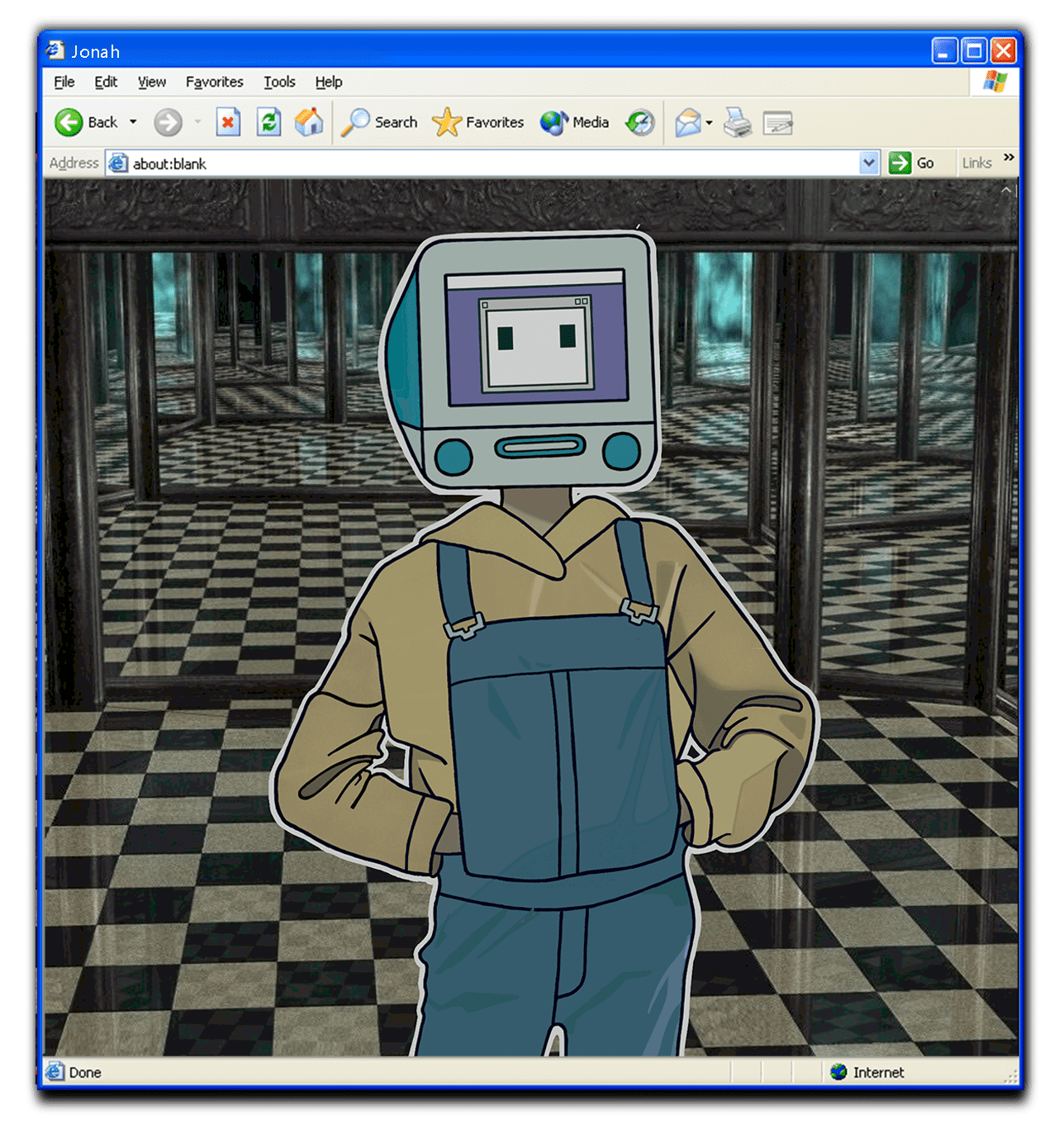Screen dimensions: 1064x1143
Task: Open the Tools menu
Action: coord(279,82)
